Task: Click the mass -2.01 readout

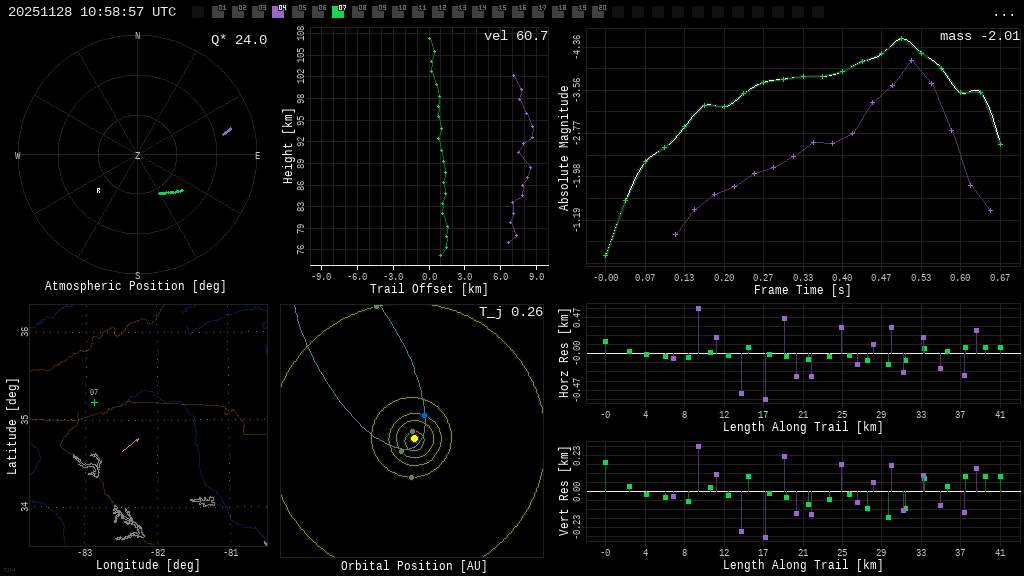Action: (979, 36)
